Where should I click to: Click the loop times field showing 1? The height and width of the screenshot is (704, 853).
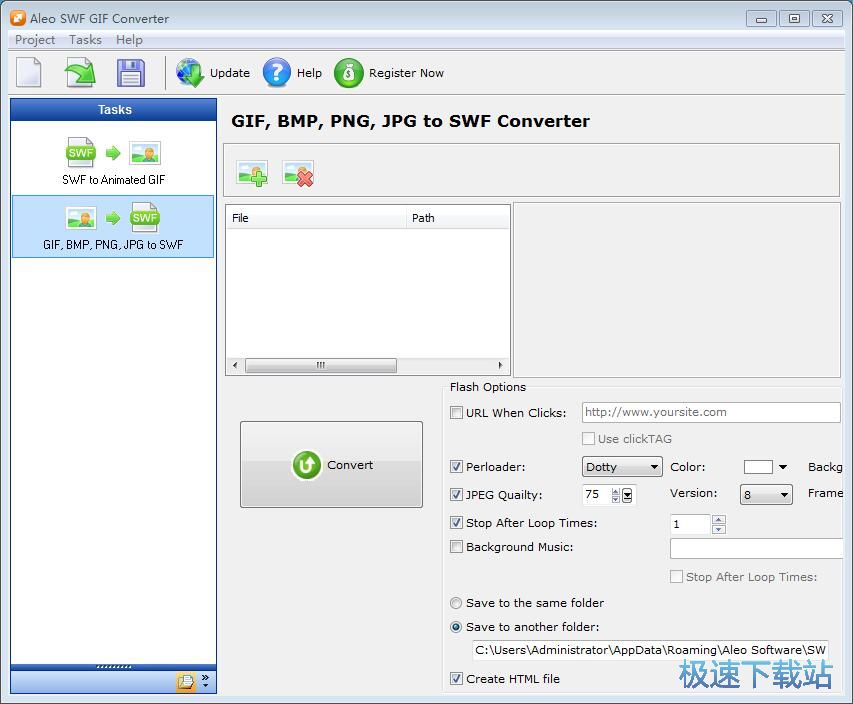coord(690,524)
